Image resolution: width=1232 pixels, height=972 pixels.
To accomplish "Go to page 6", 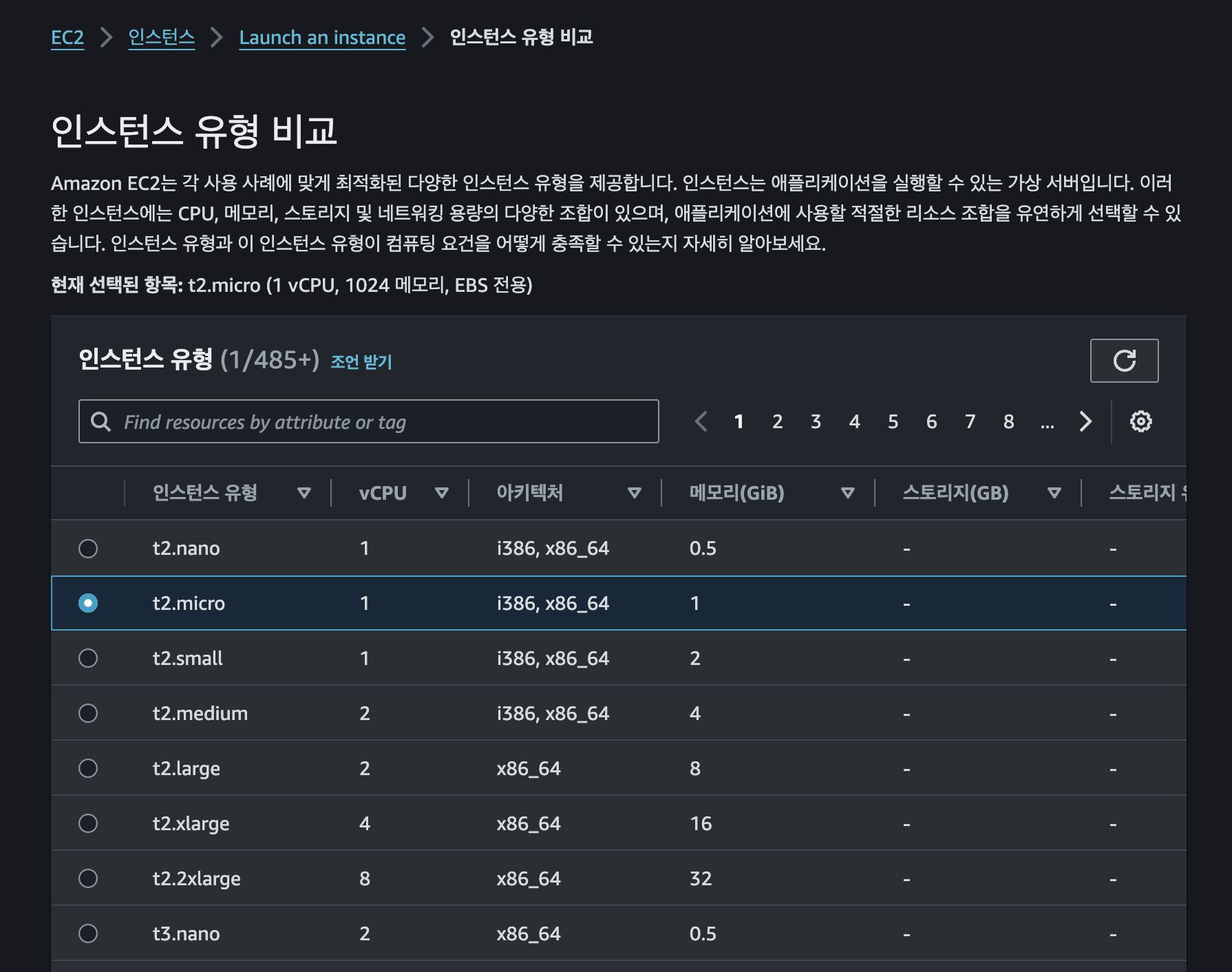I will [x=932, y=421].
